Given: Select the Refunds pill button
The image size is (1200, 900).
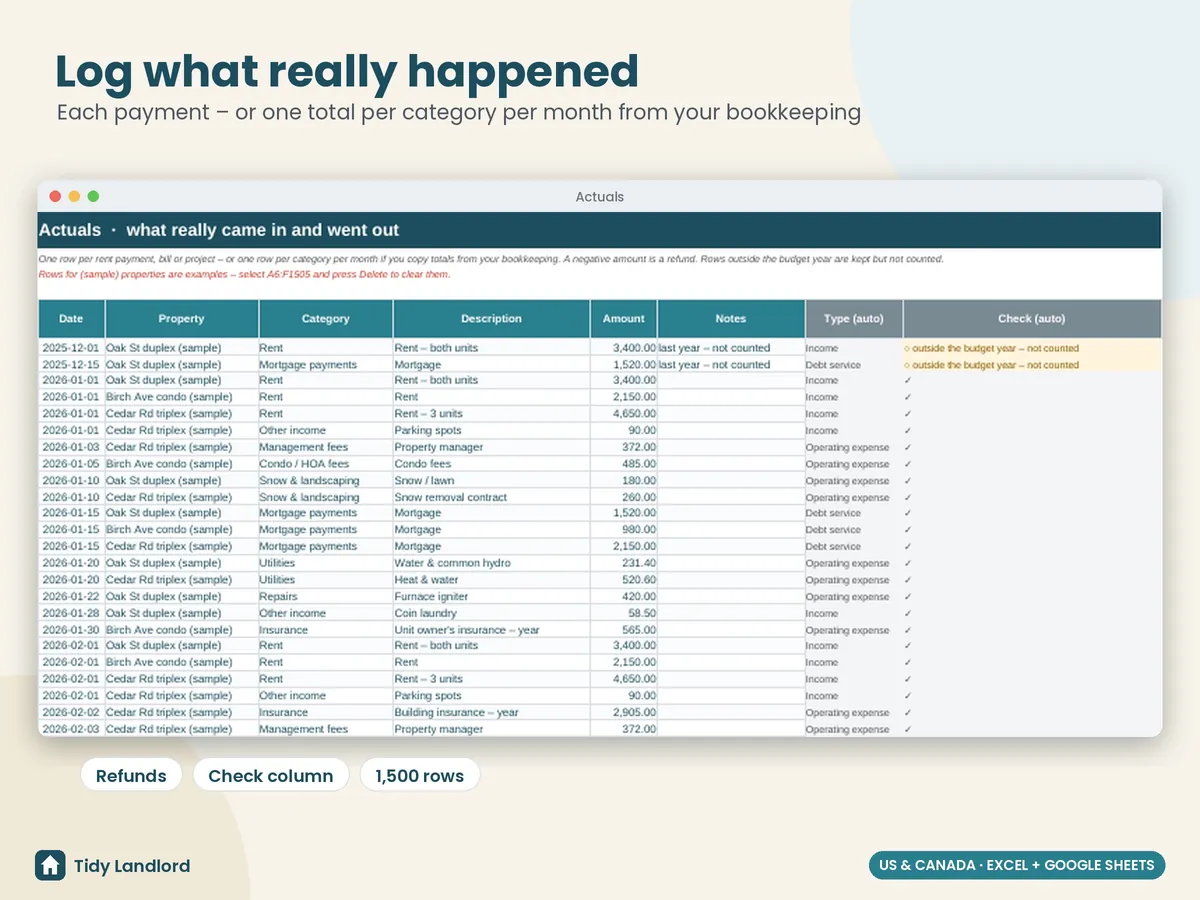Looking at the screenshot, I should click(x=131, y=775).
